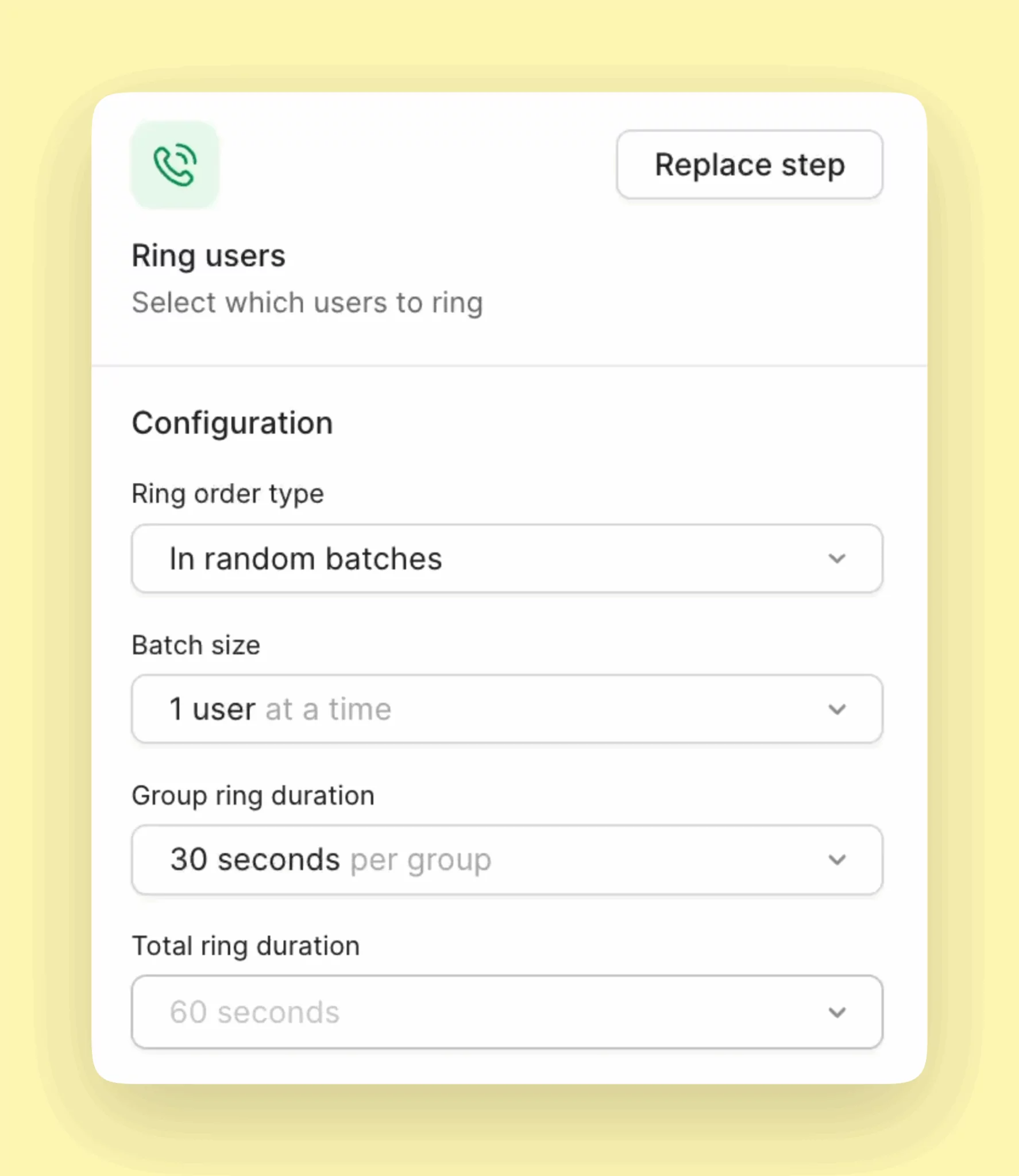The height and width of the screenshot is (1176, 1019).
Task: Expand the Total ring duration chevron
Action: tap(838, 1012)
